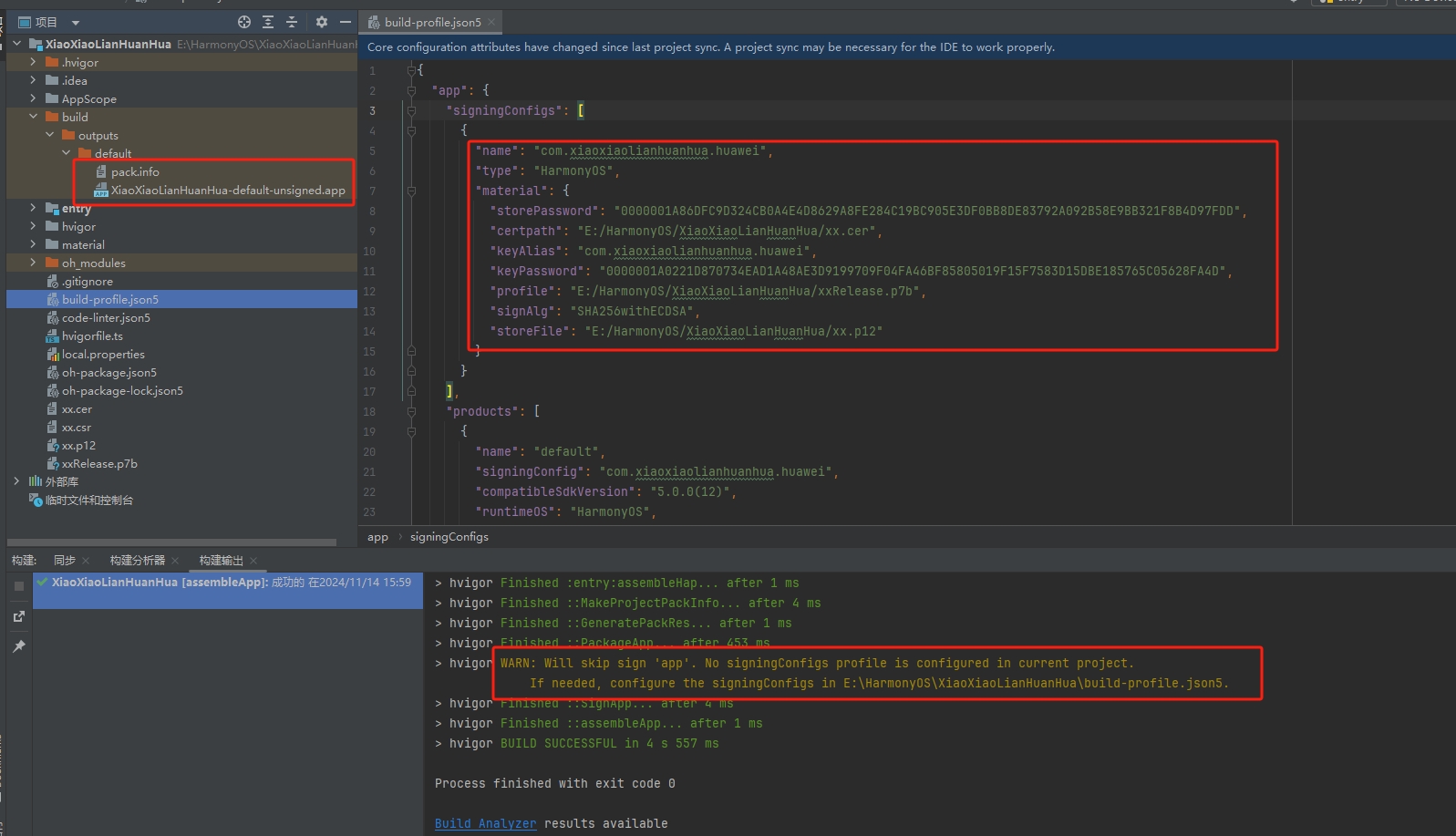Switch to build-profile.json5 editor tab
This screenshot has height=836, width=1456.
432,22
